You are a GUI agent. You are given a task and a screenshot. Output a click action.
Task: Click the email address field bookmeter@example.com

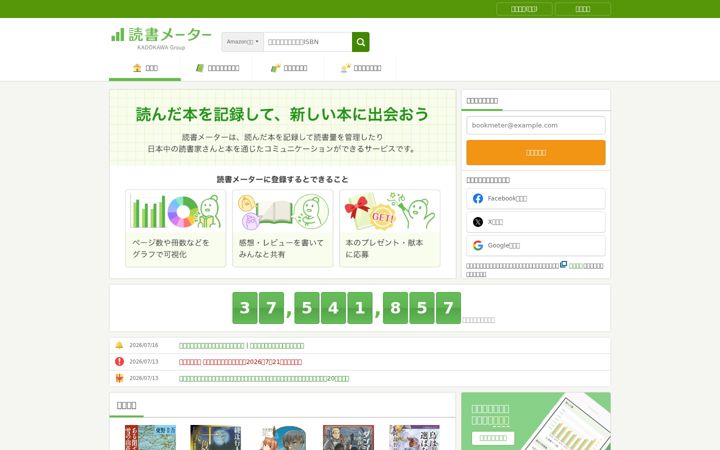536,125
